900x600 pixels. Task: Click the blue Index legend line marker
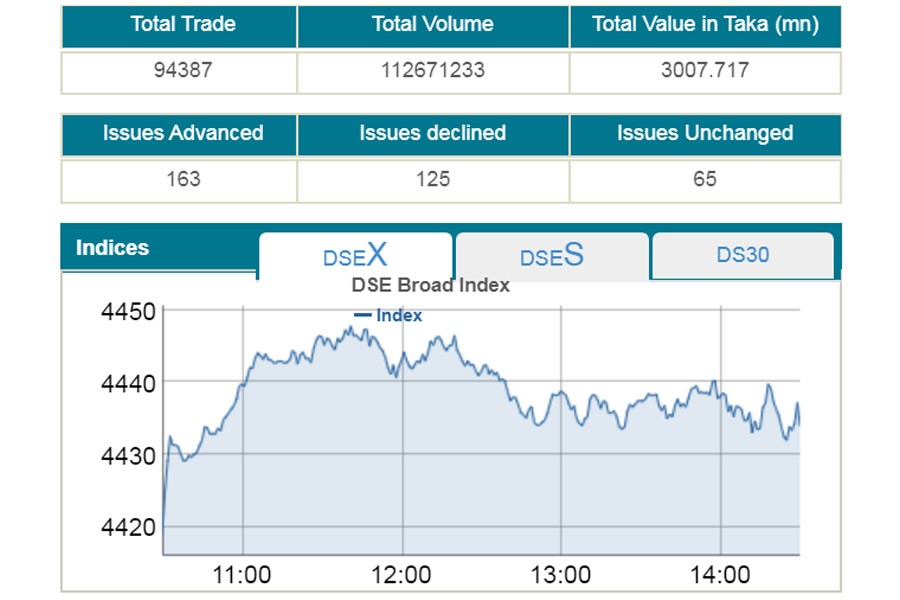pos(363,316)
